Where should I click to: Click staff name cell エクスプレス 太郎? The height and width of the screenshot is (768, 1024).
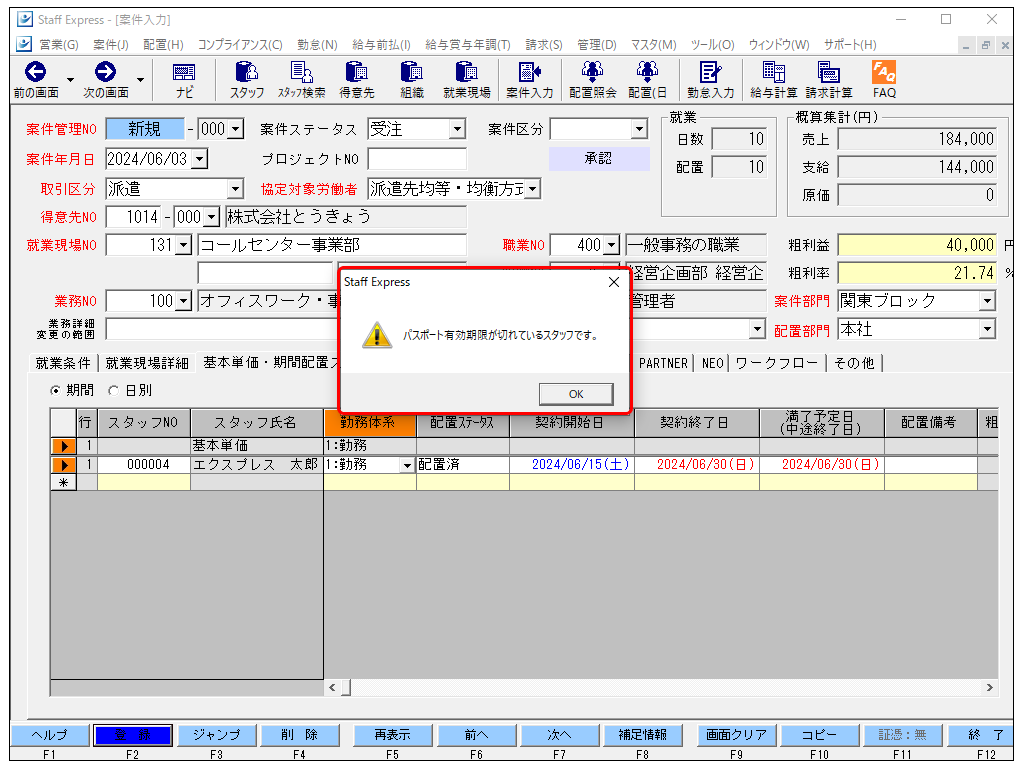257,465
